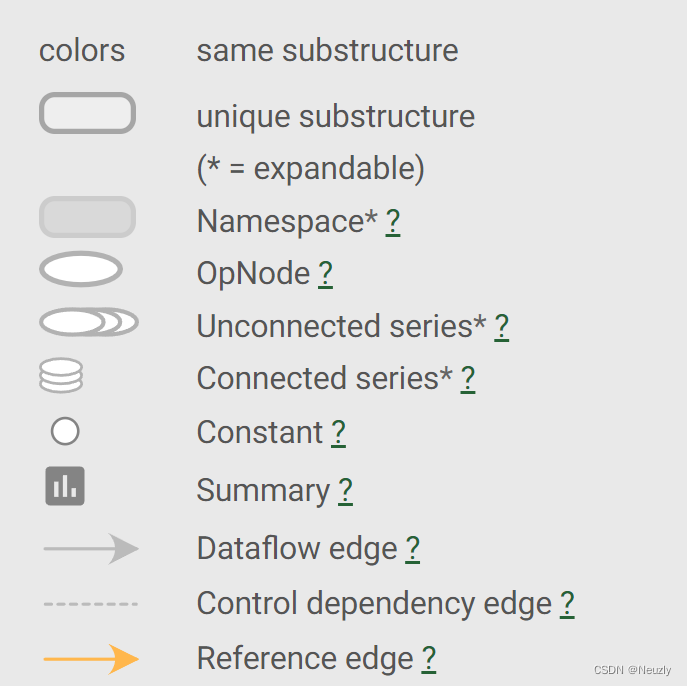Click the help link after Summary
Screen dimensions: 687x686
pyautogui.click(x=345, y=490)
